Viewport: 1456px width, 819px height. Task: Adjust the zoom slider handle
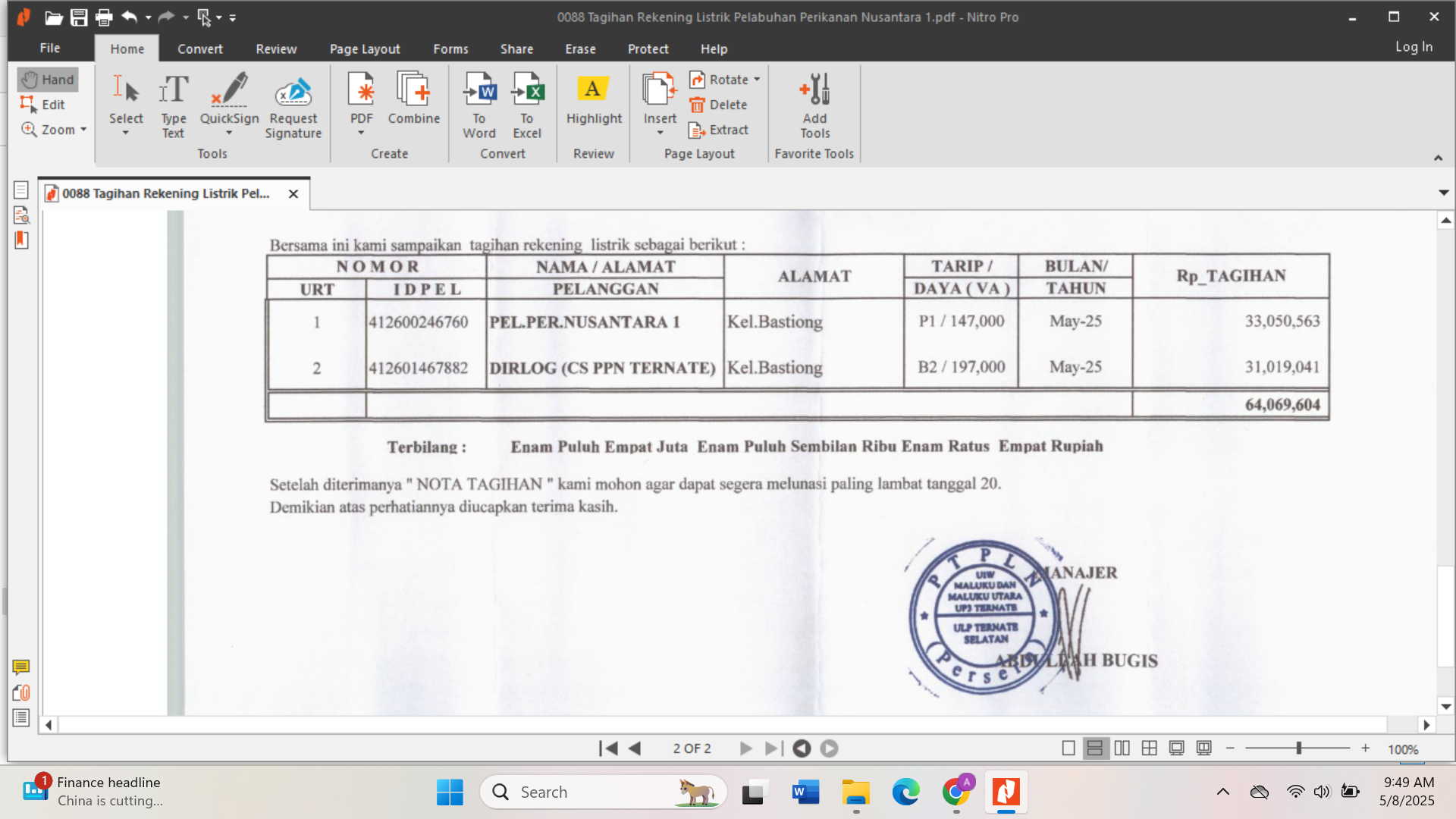click(x=1299, y=748)
